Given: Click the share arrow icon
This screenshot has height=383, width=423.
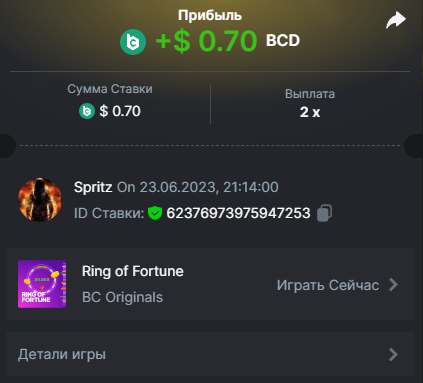Looking at the screenshot, I should pyautogui.click(x=396, y=20).
